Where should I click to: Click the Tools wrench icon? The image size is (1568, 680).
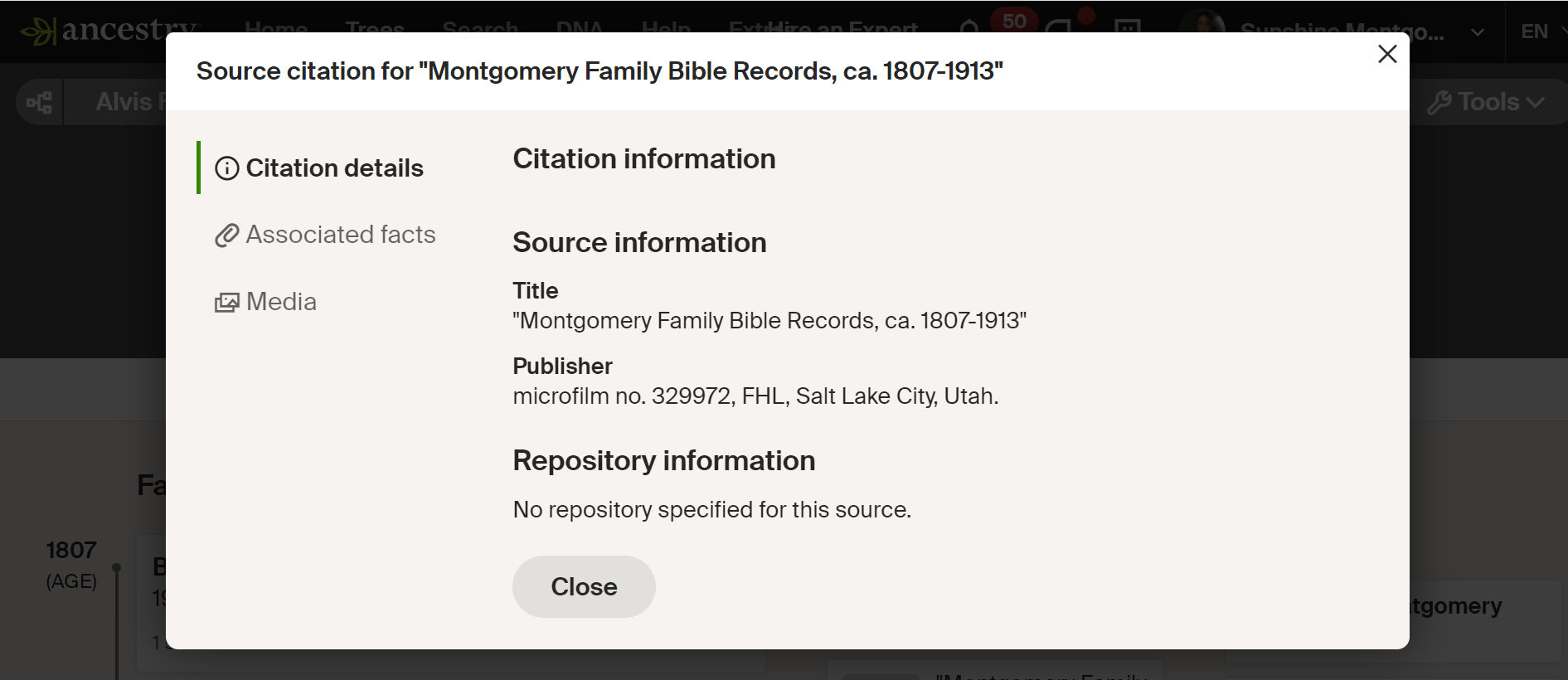pos(1439,103)
